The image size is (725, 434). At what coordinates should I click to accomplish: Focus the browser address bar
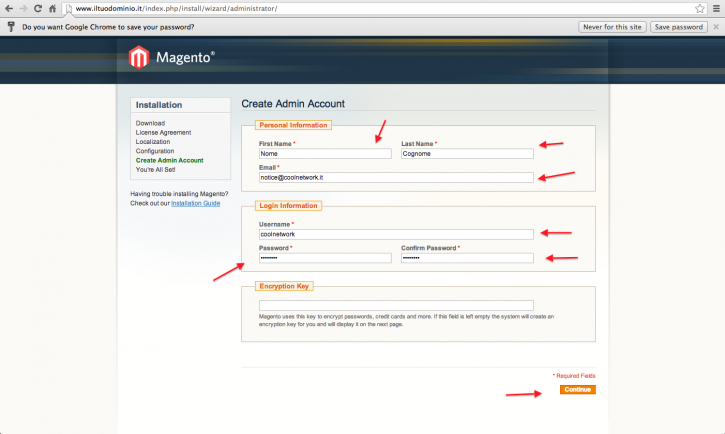(384, 8)
